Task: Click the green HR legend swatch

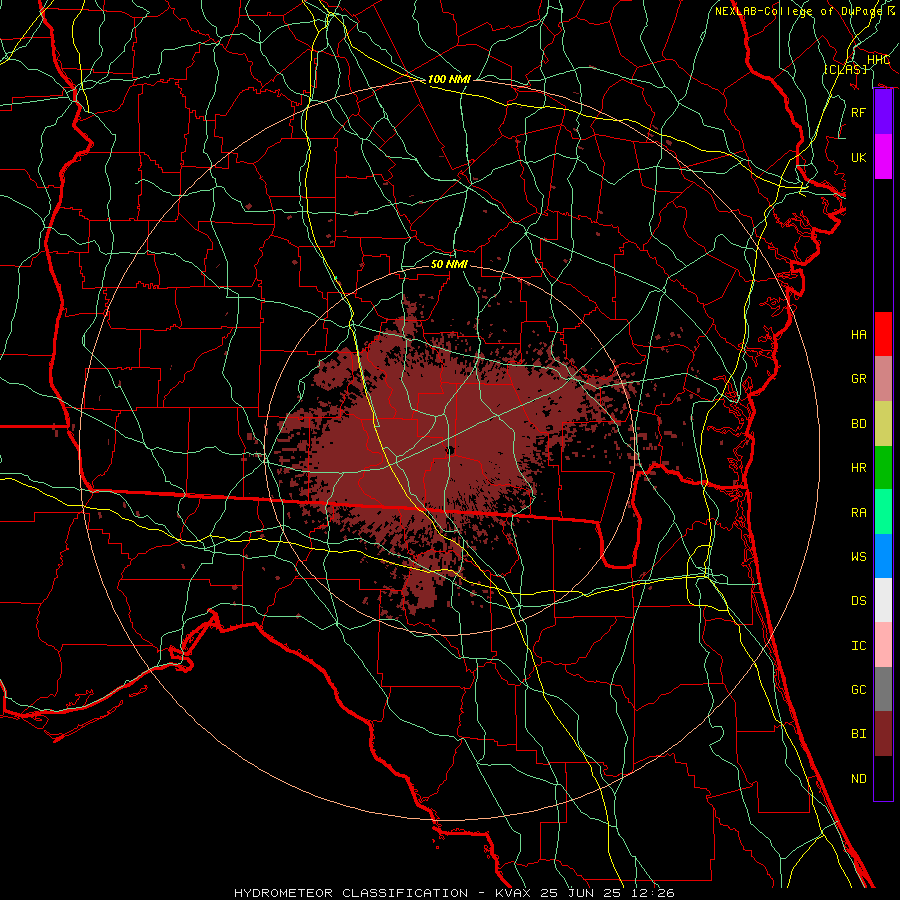Action: pyautogui.click(x=883, y=468)
